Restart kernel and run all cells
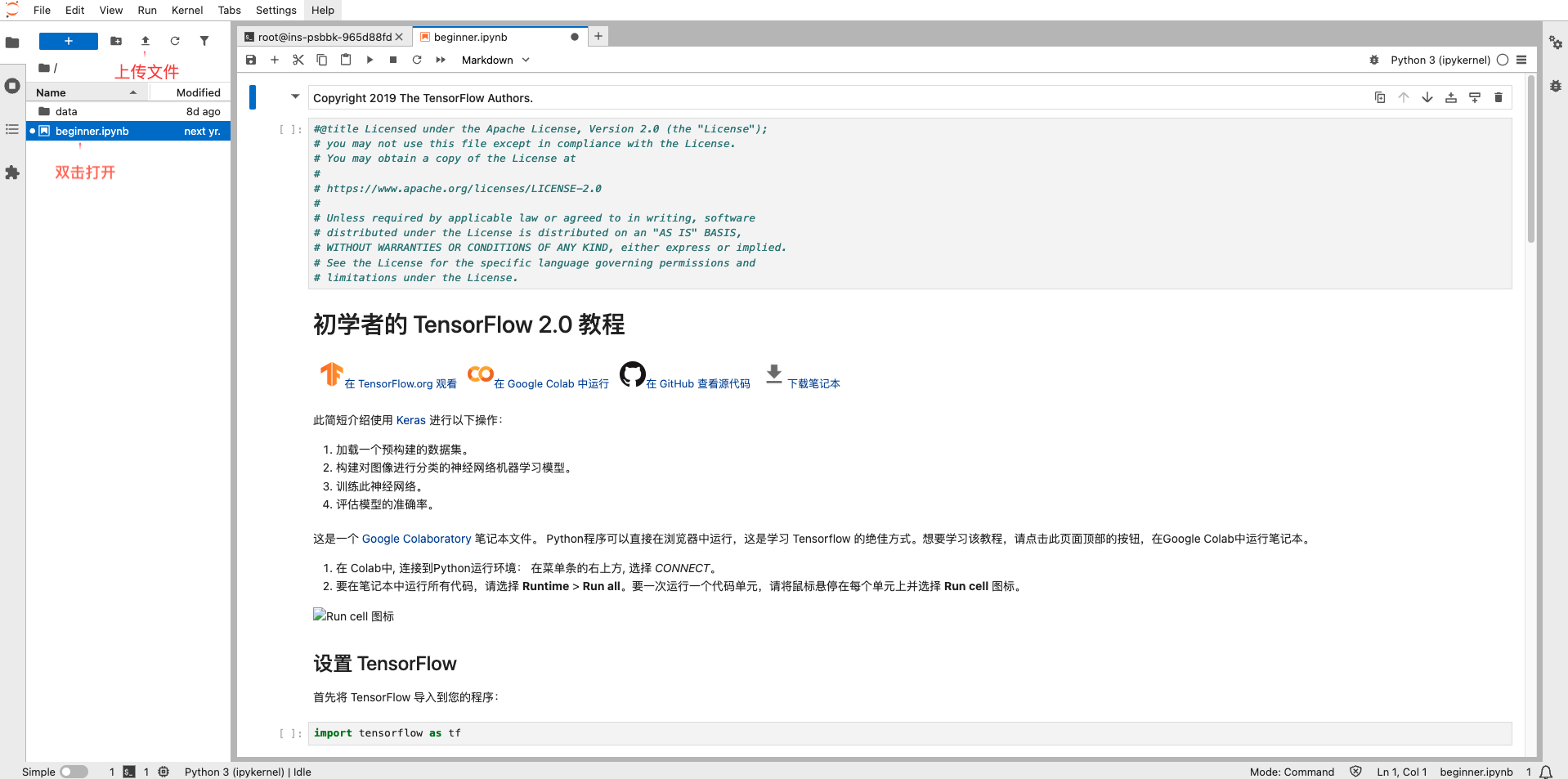 (x=441, y=60)
